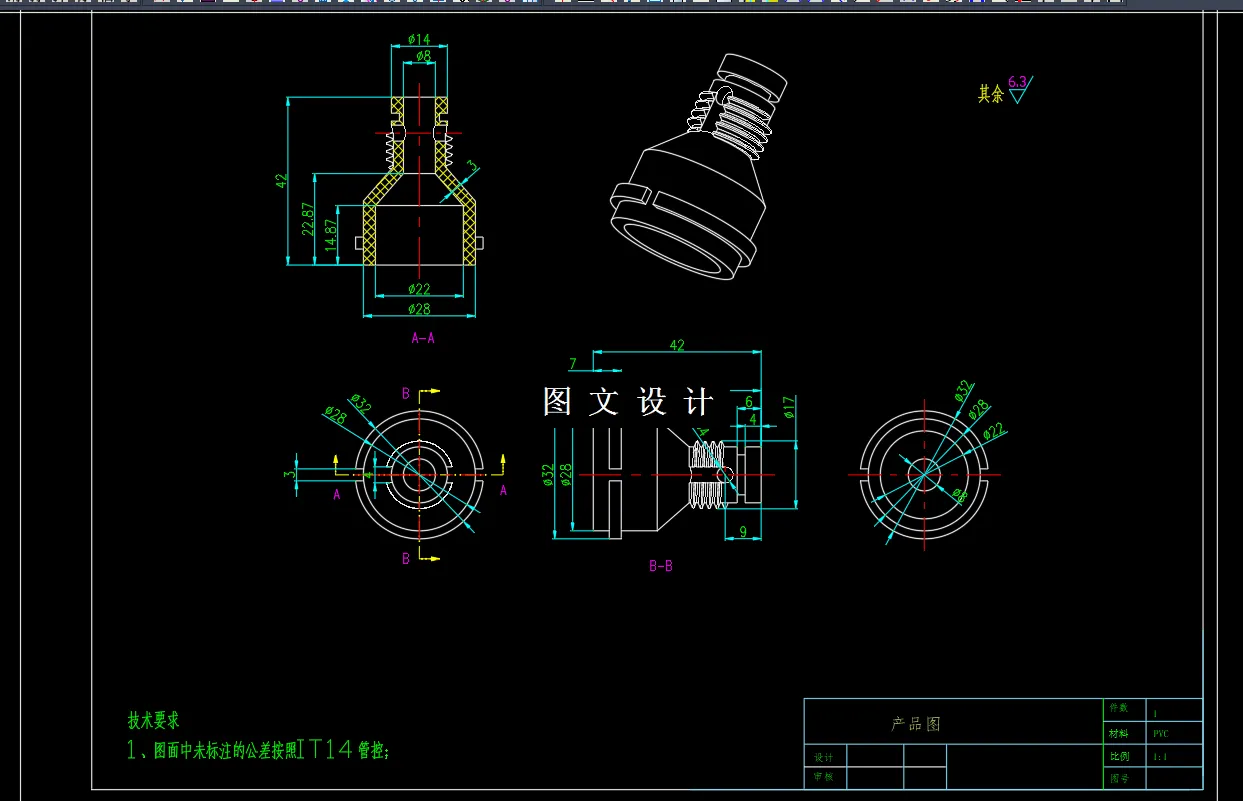Click the 技术要求 heading
Image resolution: width=1243 pixels, height=801 pixels.
click(x=153, y=720)
